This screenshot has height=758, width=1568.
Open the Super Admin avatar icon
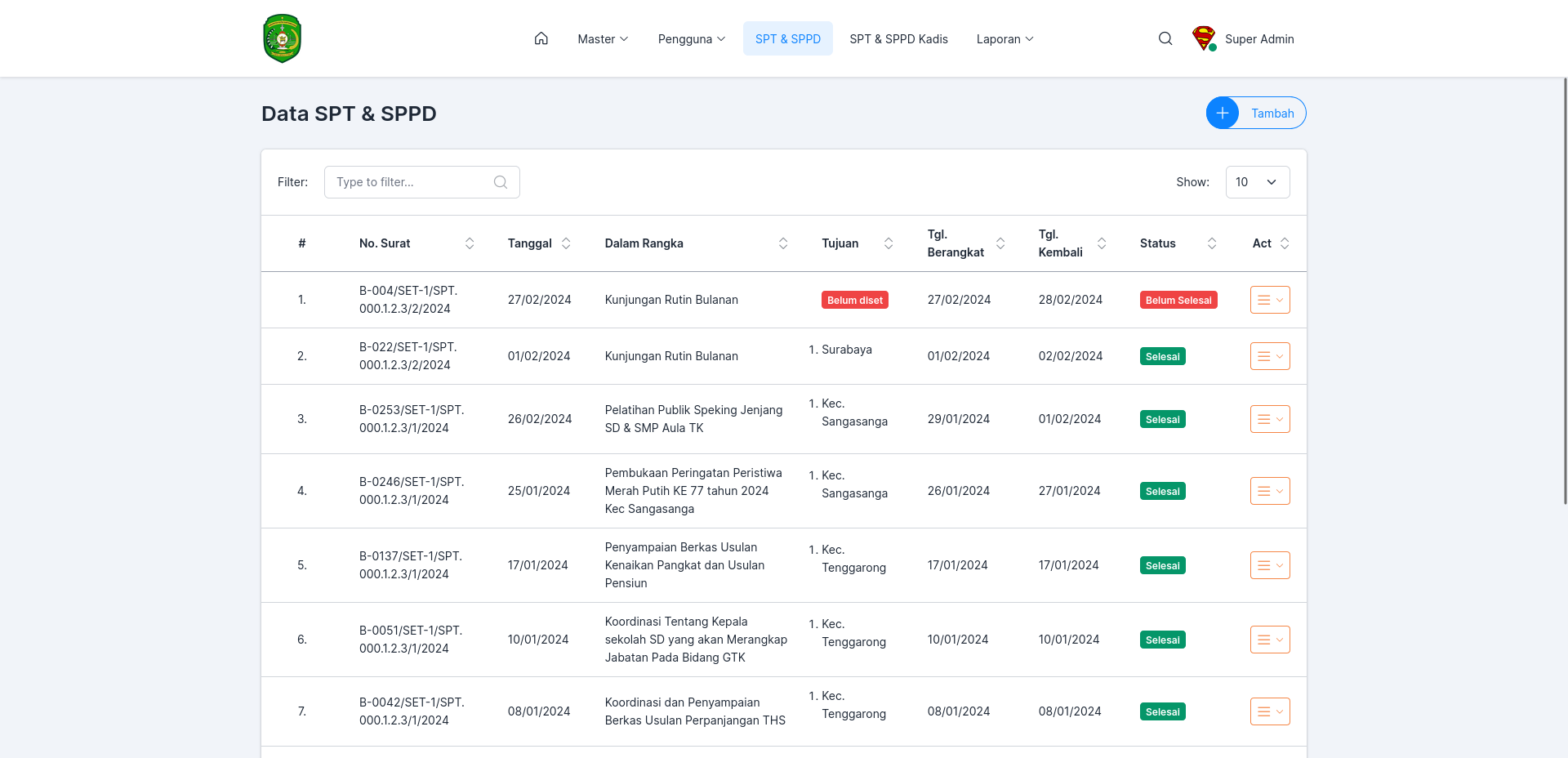click(x=1204, y=38)
